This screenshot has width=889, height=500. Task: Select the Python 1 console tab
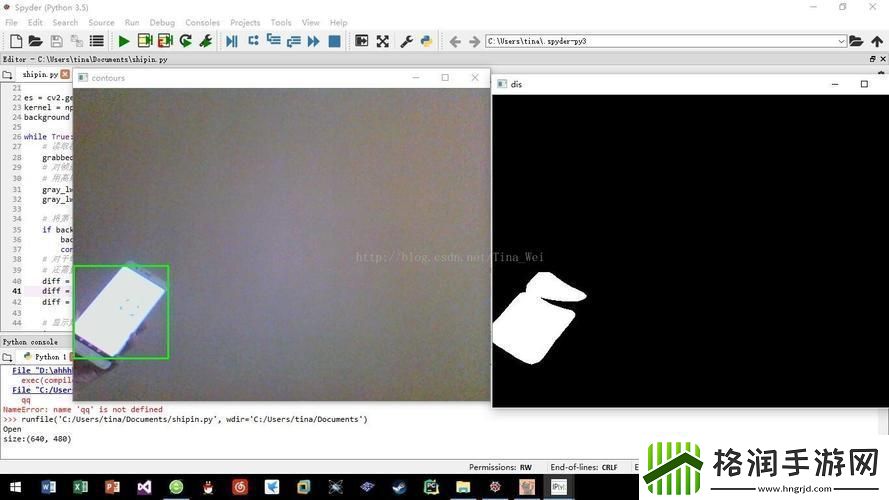(48, 356)
